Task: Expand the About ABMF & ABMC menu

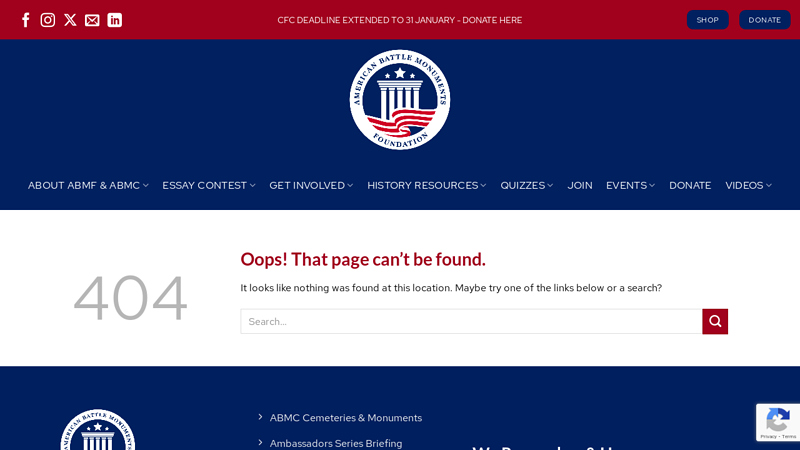Action: [88, 185]
